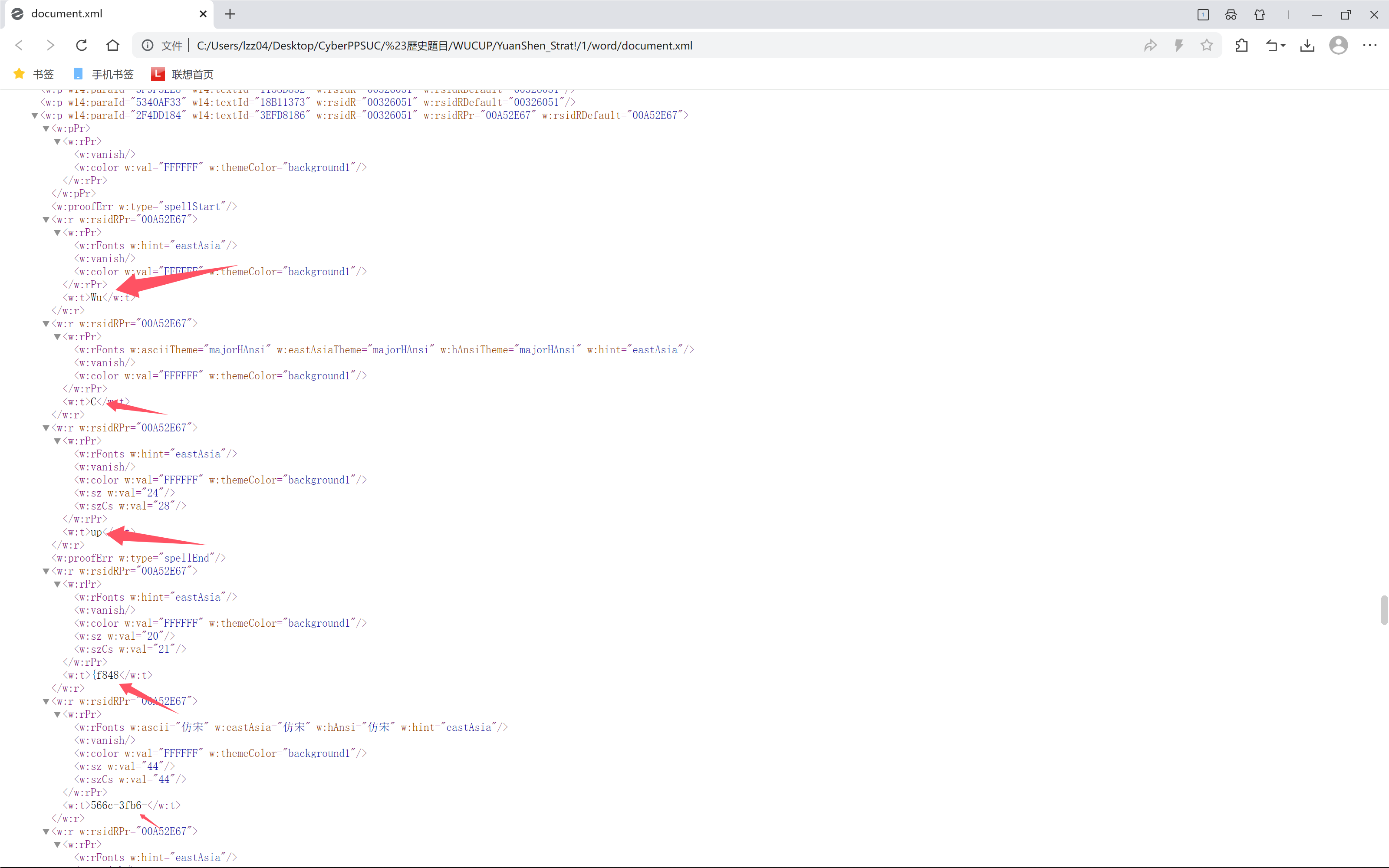The width and height of the screenshot is (1389, 868).
Task: Open the undo closed tab dropdown
Action: point(1275,45)
